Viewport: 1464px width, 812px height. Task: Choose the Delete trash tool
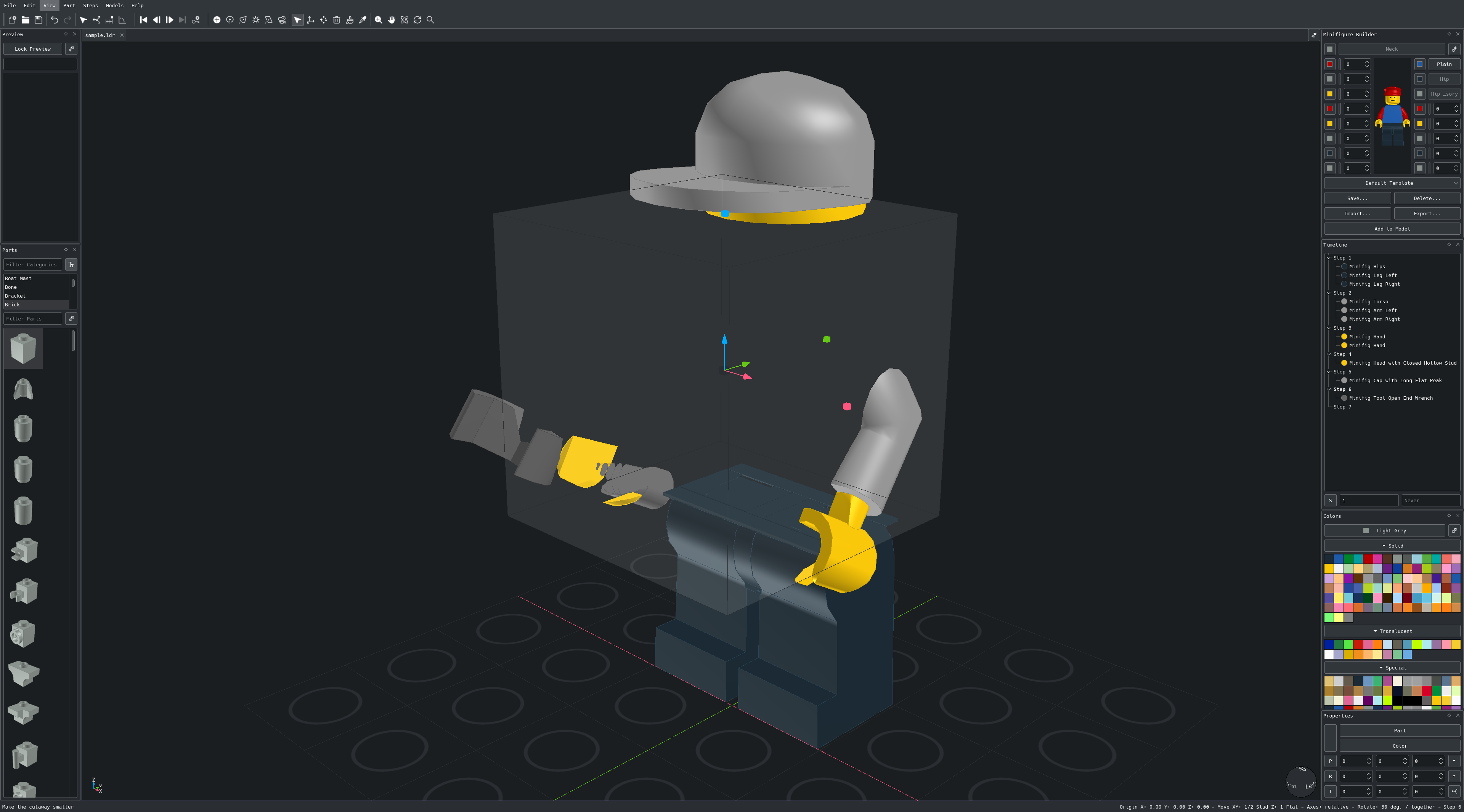336,20
